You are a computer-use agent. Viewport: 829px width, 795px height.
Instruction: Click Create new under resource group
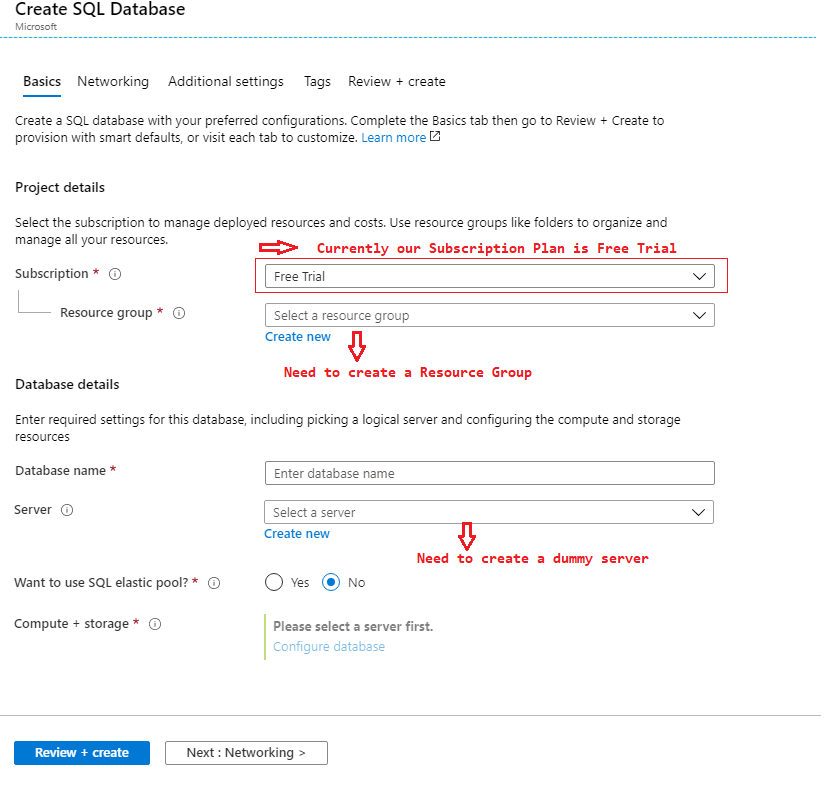pyautogui.click(x=297, y=336)
